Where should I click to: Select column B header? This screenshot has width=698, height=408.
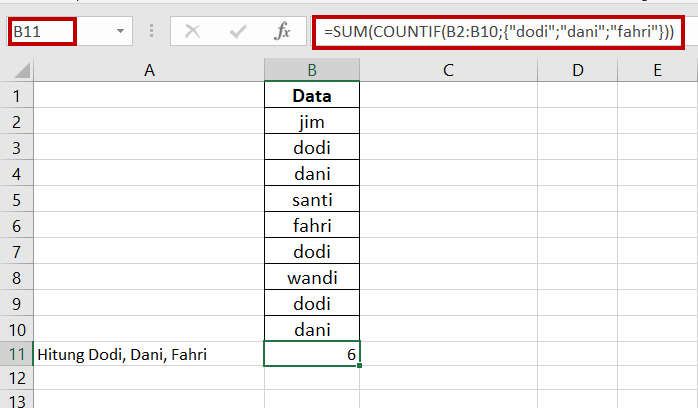coord(312,70)
